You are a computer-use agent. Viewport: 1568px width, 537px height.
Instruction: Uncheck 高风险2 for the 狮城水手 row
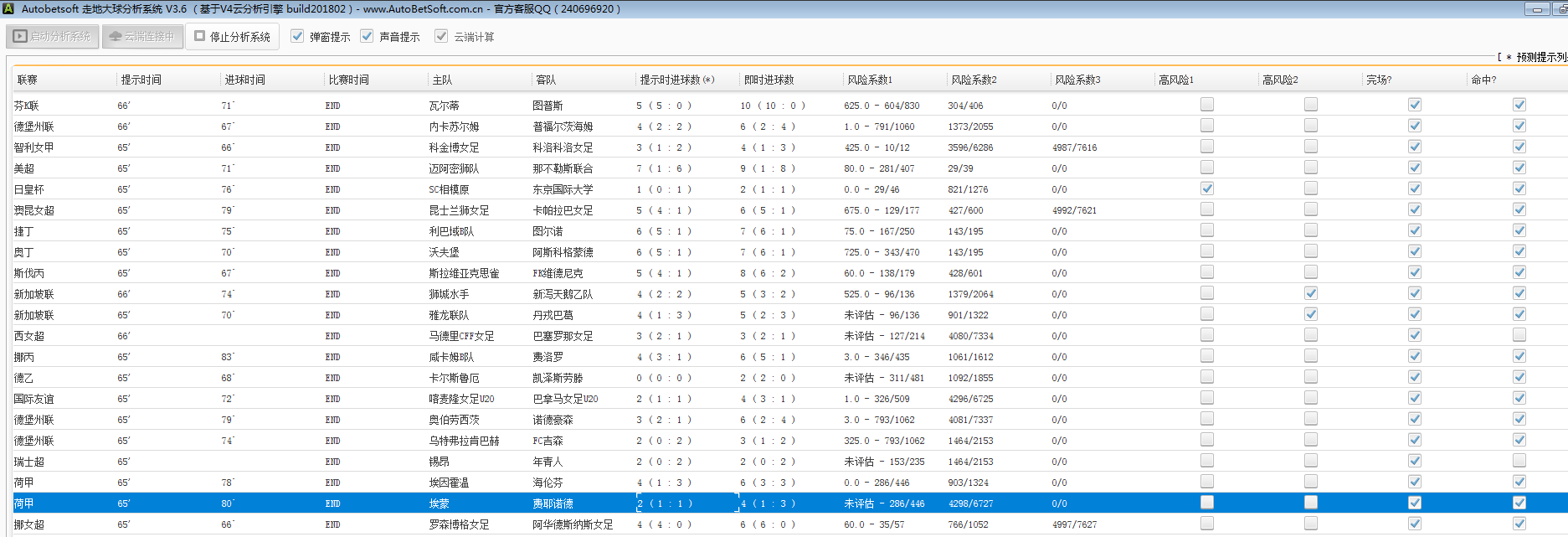[x=1310, y=293]
